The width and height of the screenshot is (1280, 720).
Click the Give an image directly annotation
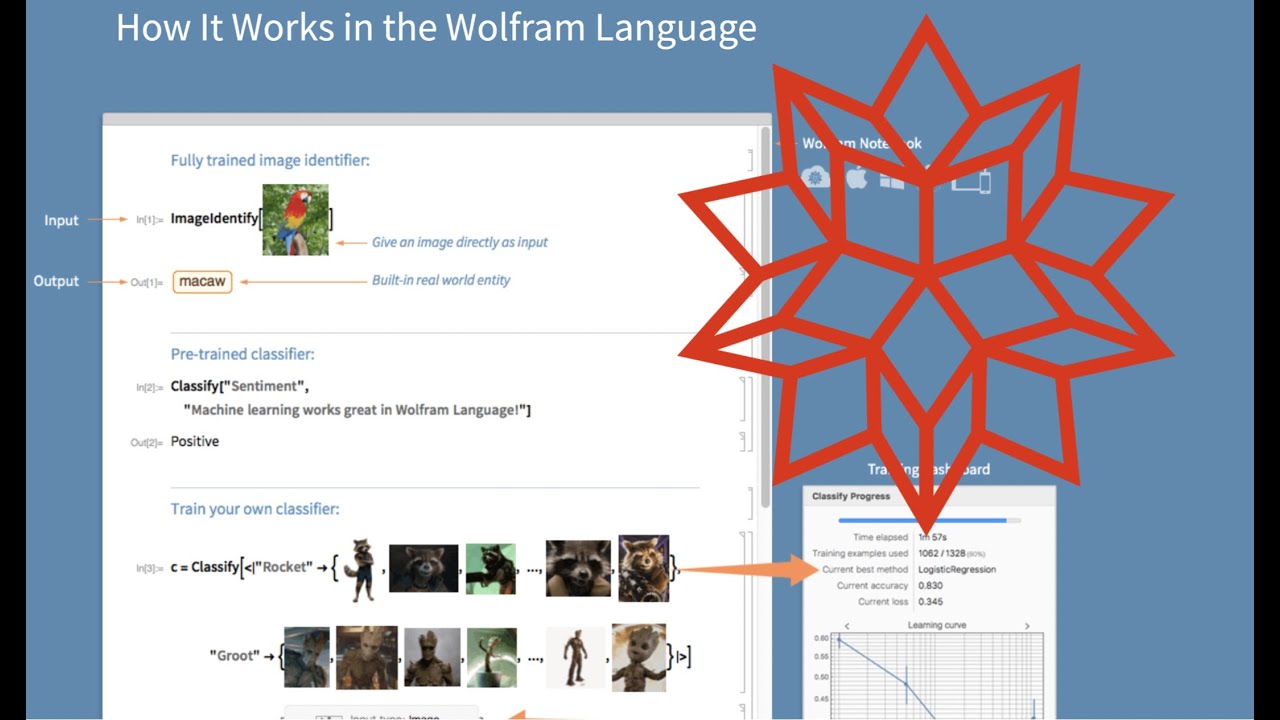(x=460, y=242)
